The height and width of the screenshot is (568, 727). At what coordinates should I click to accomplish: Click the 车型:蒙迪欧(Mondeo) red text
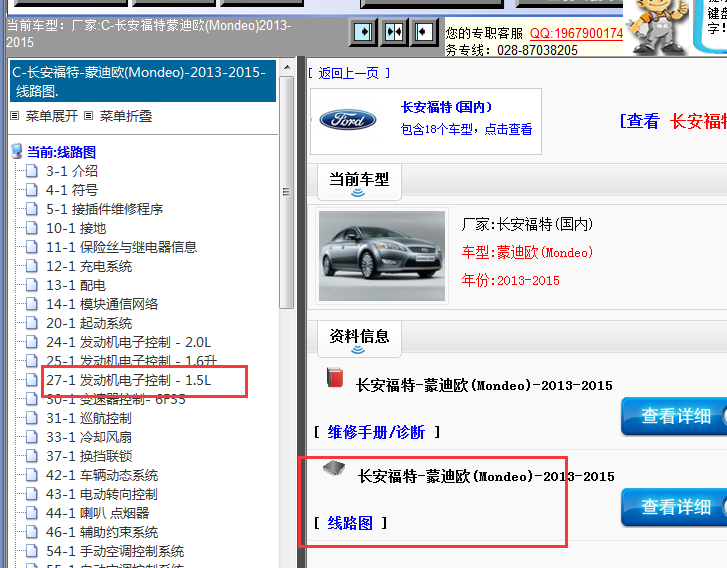point(527,253)
